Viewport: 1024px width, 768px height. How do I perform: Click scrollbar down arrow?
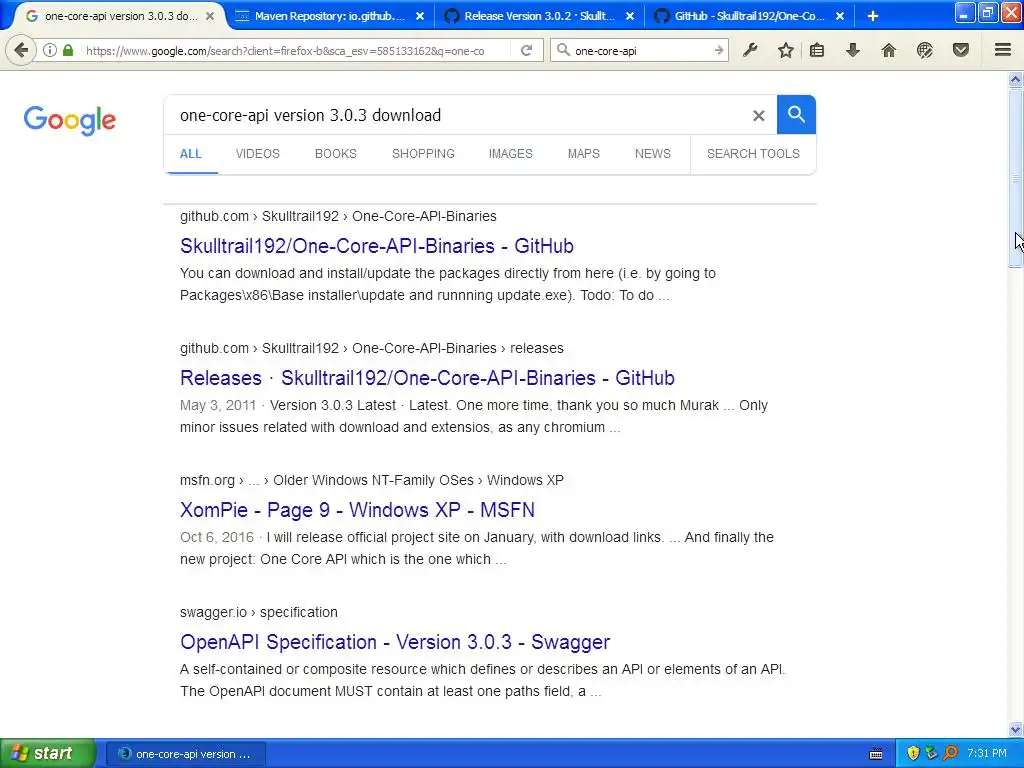click(x=1015, y=729)
